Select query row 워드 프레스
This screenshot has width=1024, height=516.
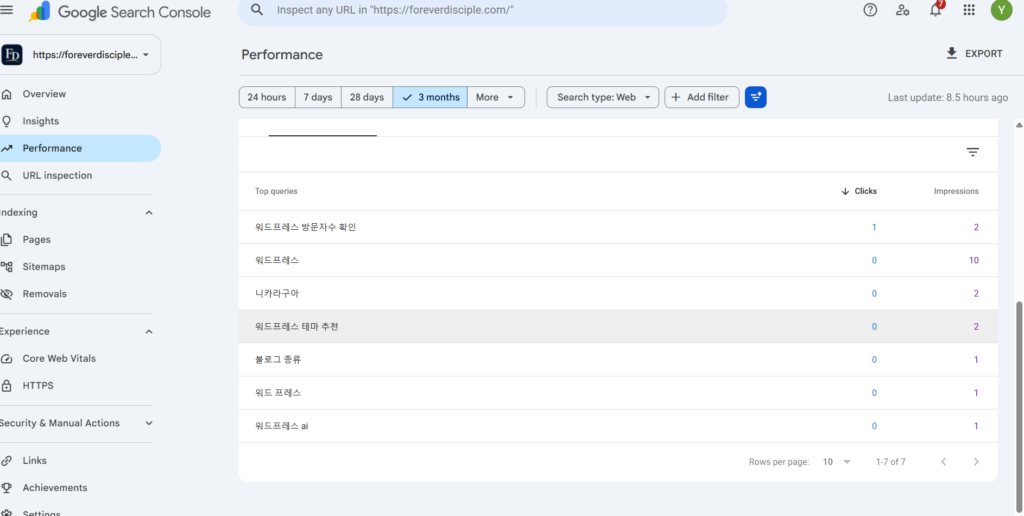click(x=618, y=393)
